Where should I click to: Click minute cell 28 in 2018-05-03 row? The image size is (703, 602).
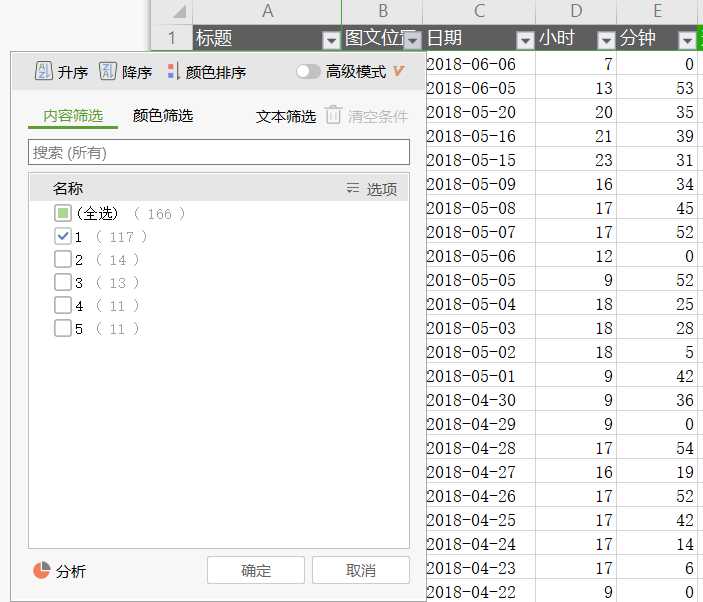(x=657, y=328)
